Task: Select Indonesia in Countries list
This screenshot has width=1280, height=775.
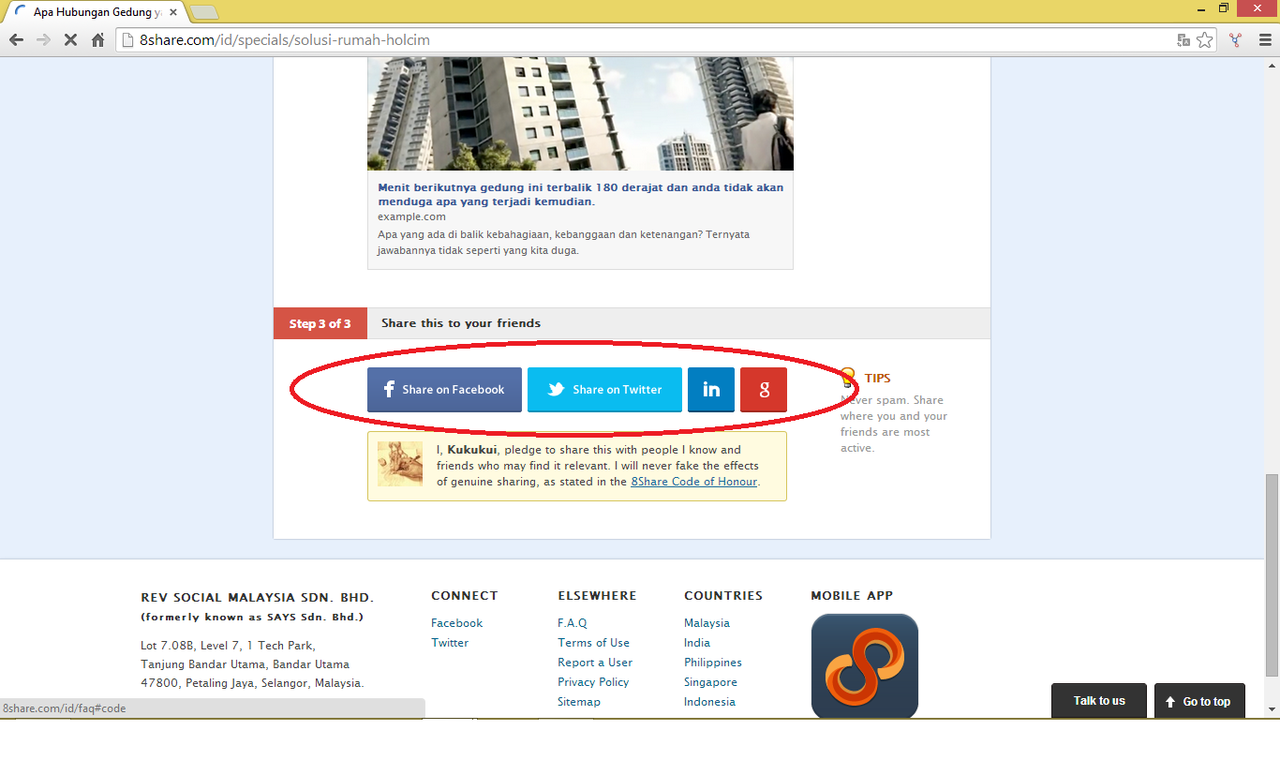Action: point(710,702)
